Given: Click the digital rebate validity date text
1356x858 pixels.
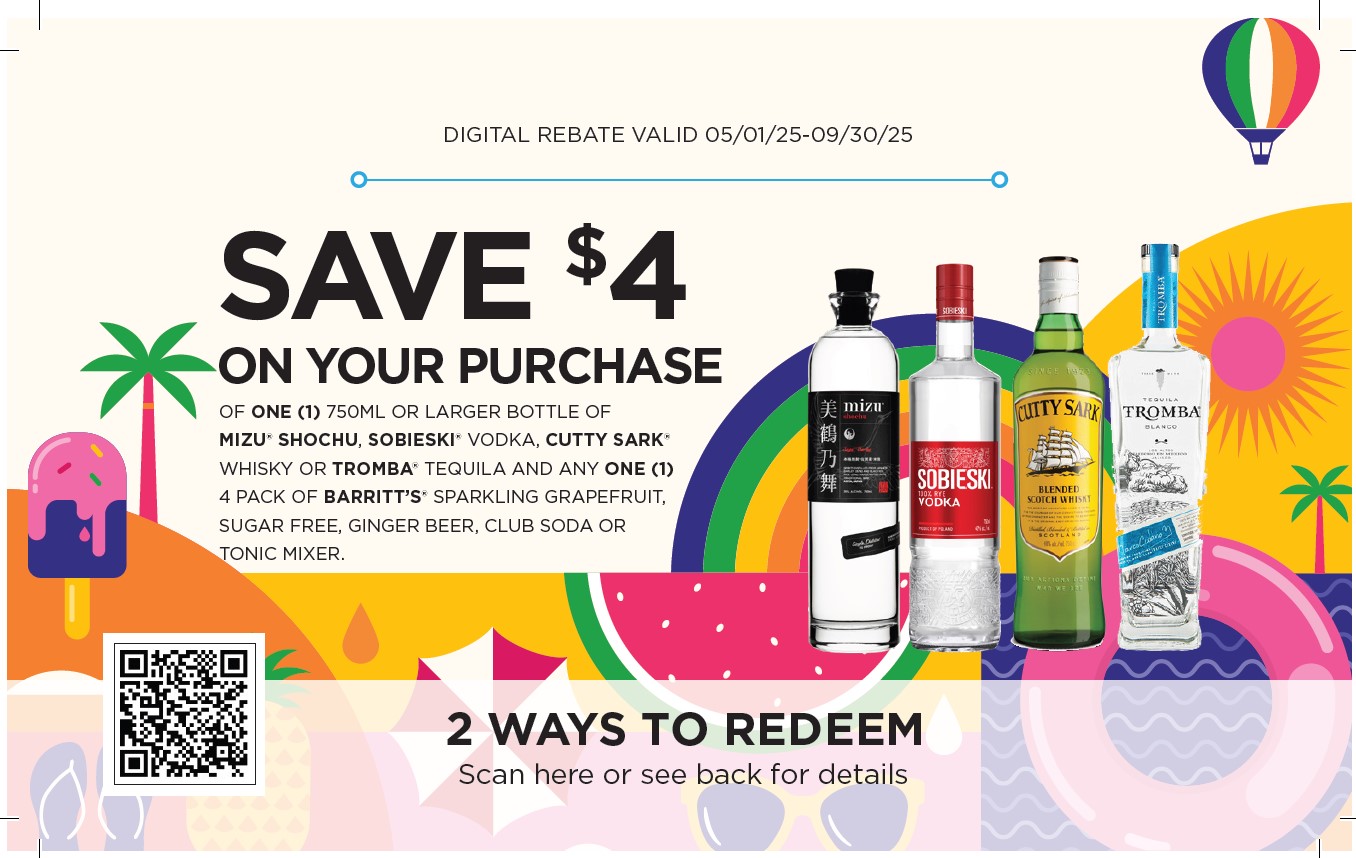Looking at the screenshot, I should point(678,134).
